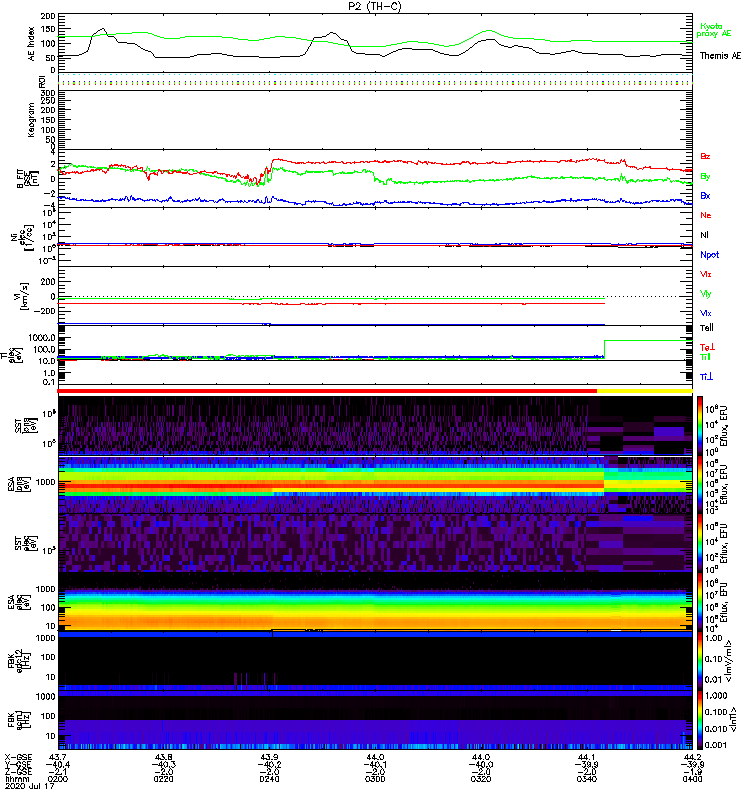Select the Kyoto proxy AE legend label
The height and width of the screenshot is (800, 750).
click(x=714, y=30)
